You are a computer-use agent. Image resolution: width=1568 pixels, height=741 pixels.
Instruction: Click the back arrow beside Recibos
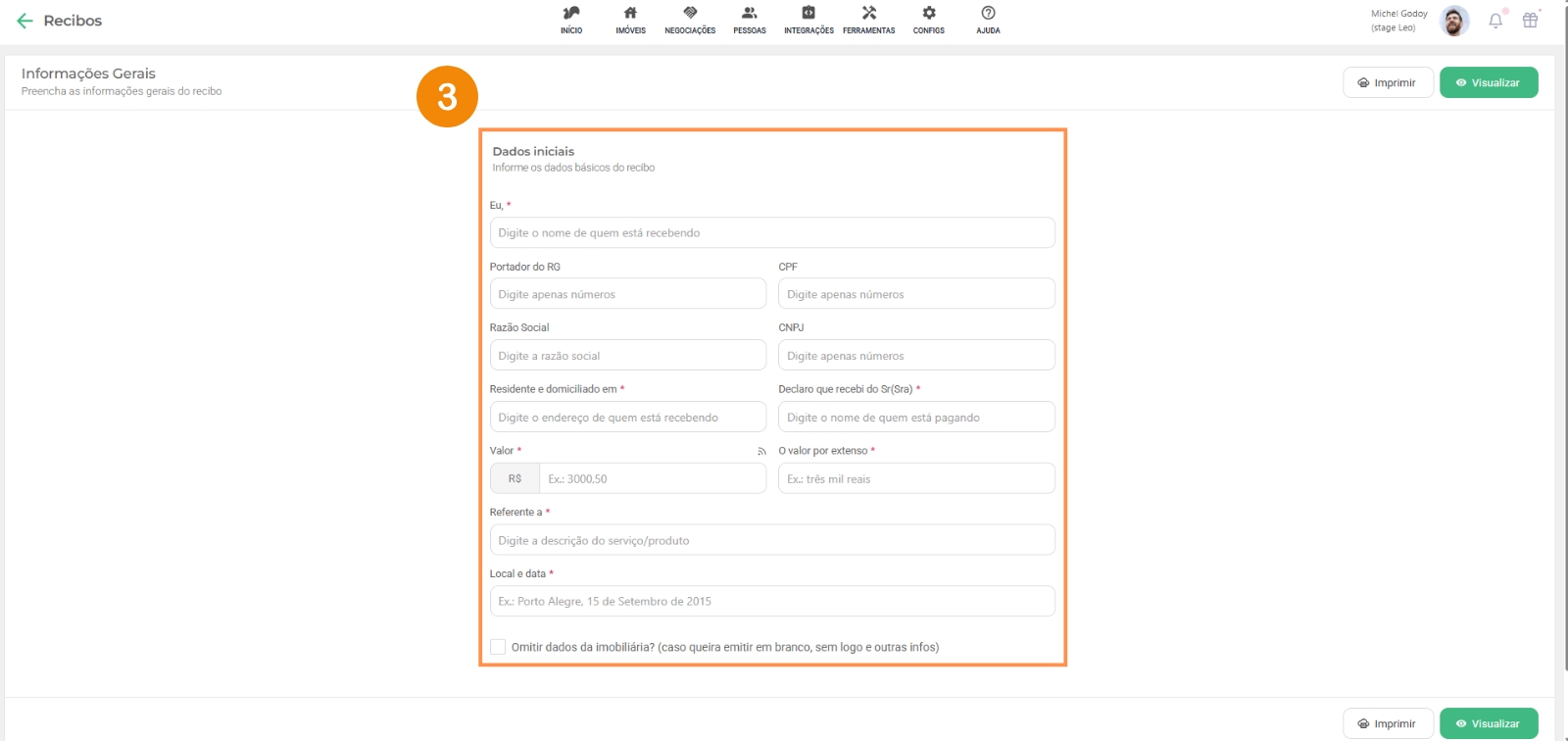click(24, 21)
